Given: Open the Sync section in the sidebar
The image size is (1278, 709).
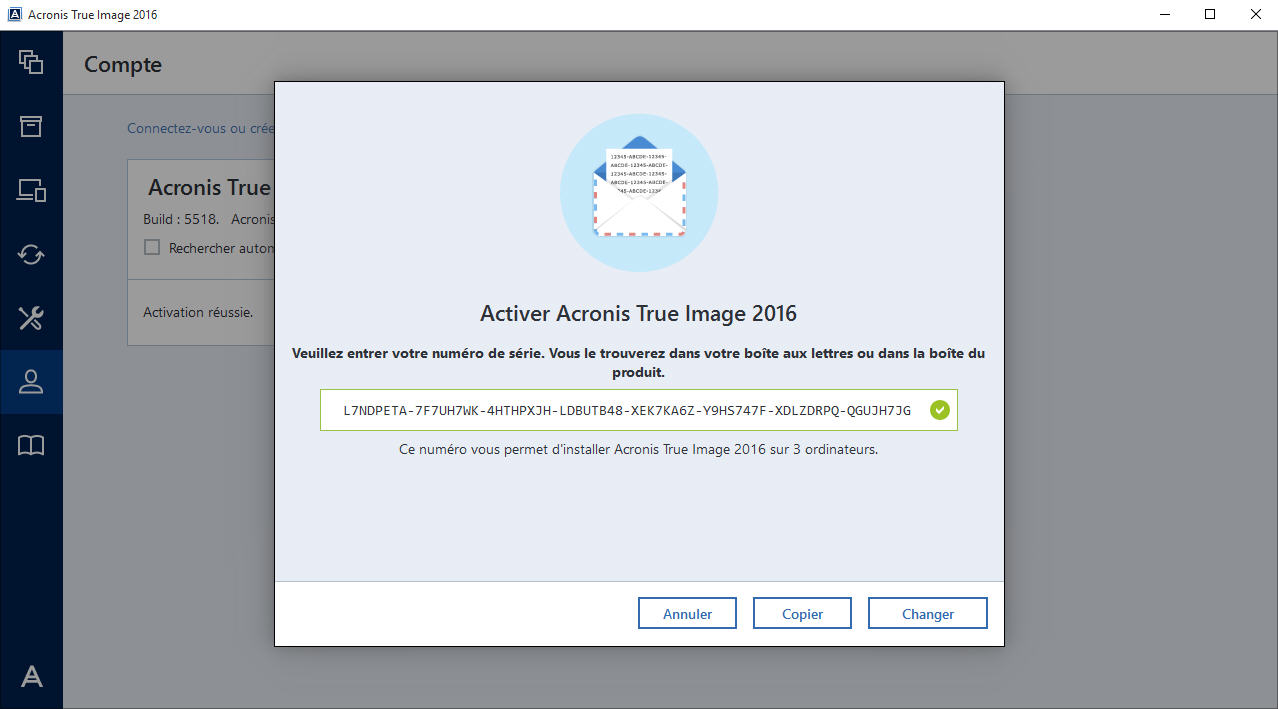Looking at the screenshot, I should (x=31, y=254).
